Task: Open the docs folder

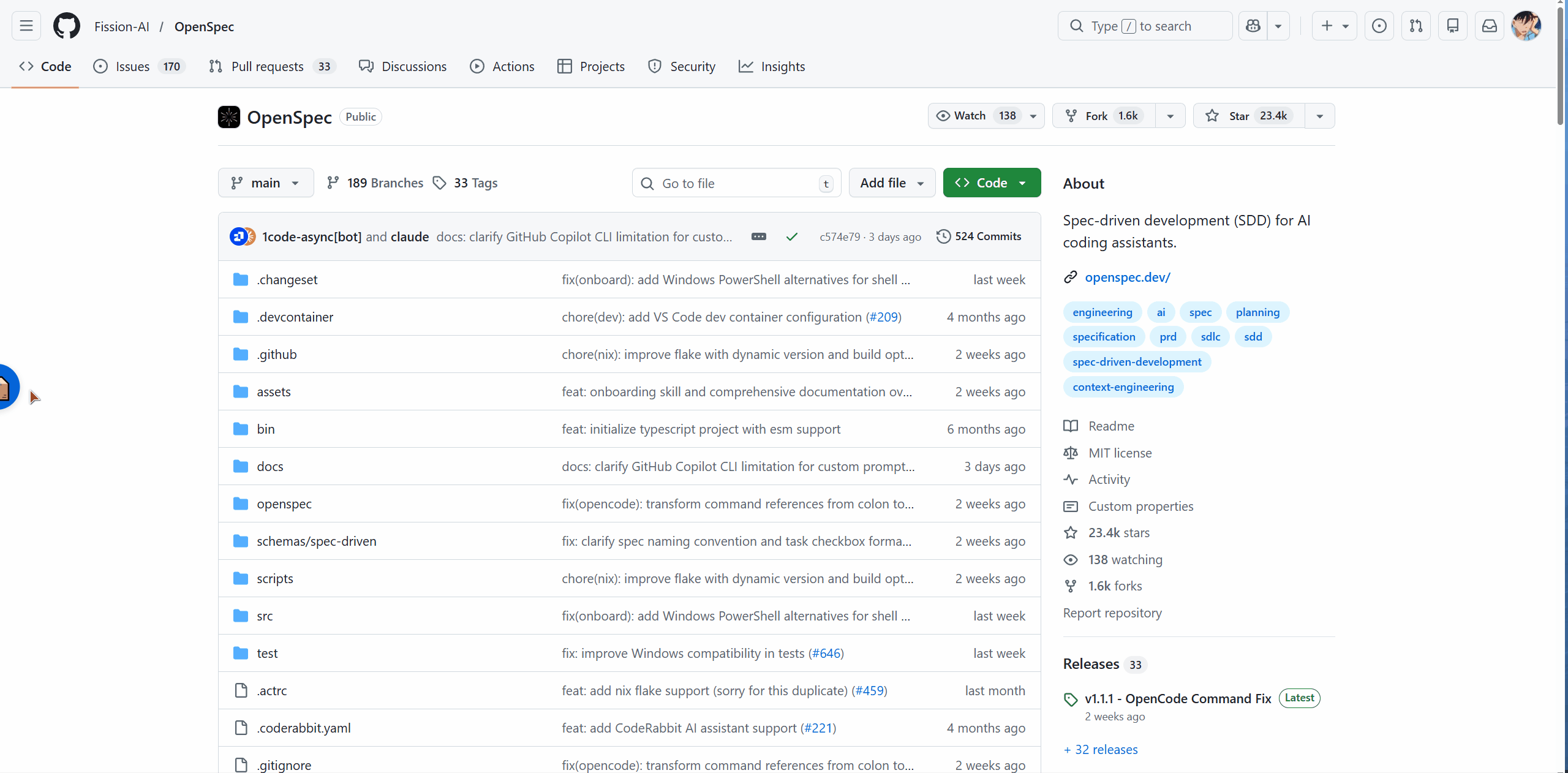Action: tap(269, 467)
